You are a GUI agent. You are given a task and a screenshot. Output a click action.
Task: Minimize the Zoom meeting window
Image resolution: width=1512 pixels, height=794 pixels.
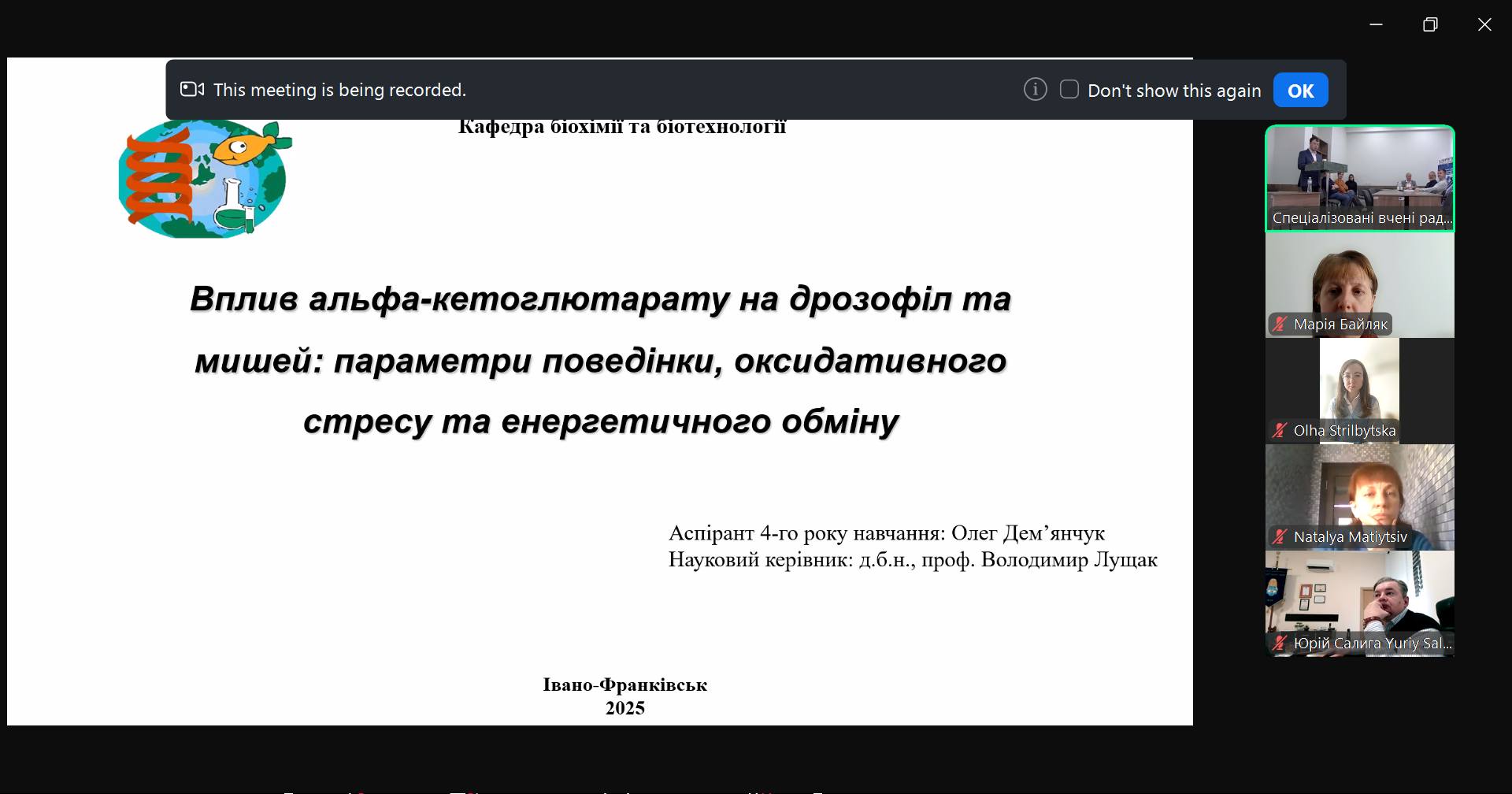(x=1376, y=24)
